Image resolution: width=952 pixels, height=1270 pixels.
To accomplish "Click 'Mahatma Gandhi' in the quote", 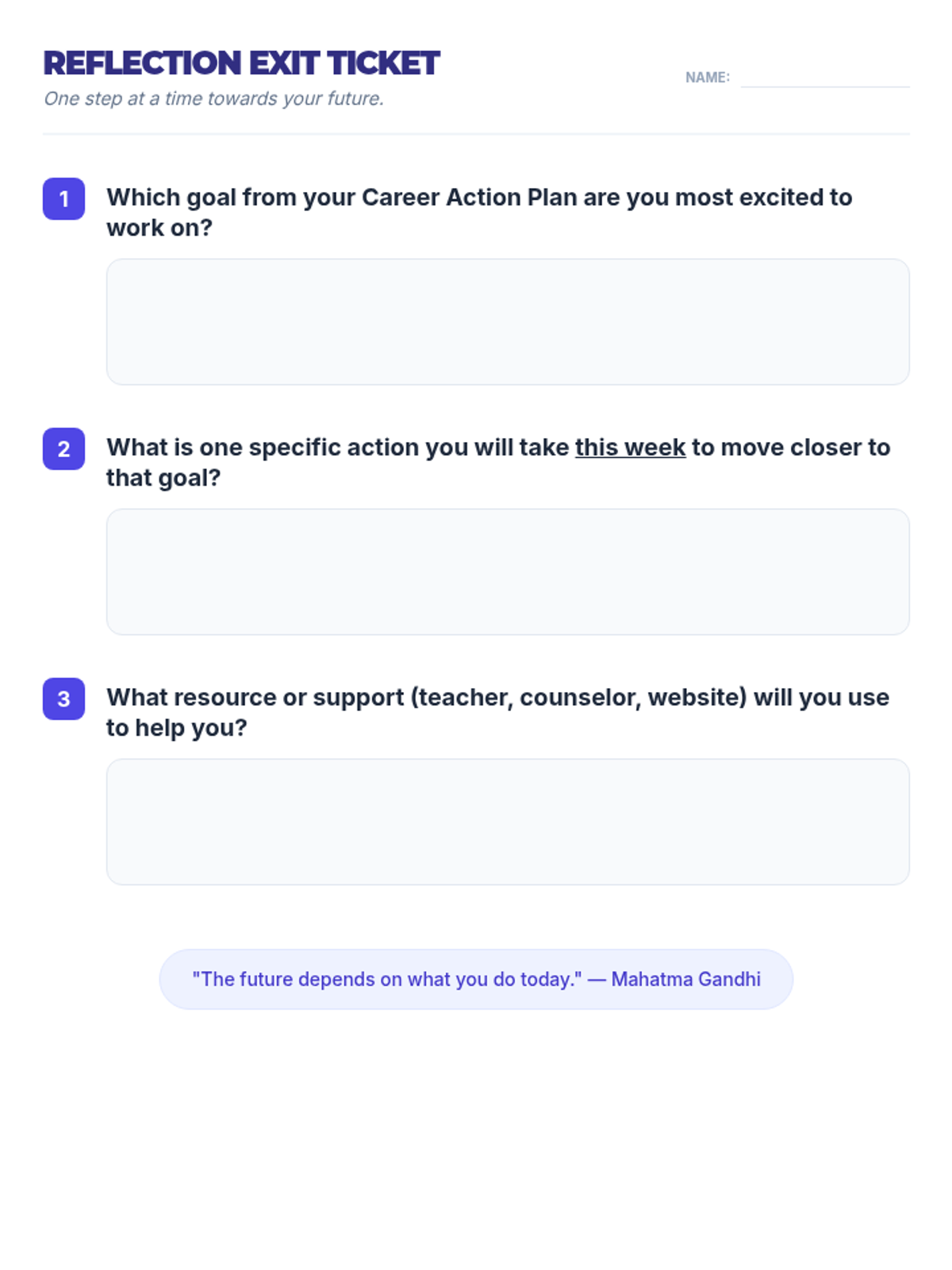I will [685, 979].
